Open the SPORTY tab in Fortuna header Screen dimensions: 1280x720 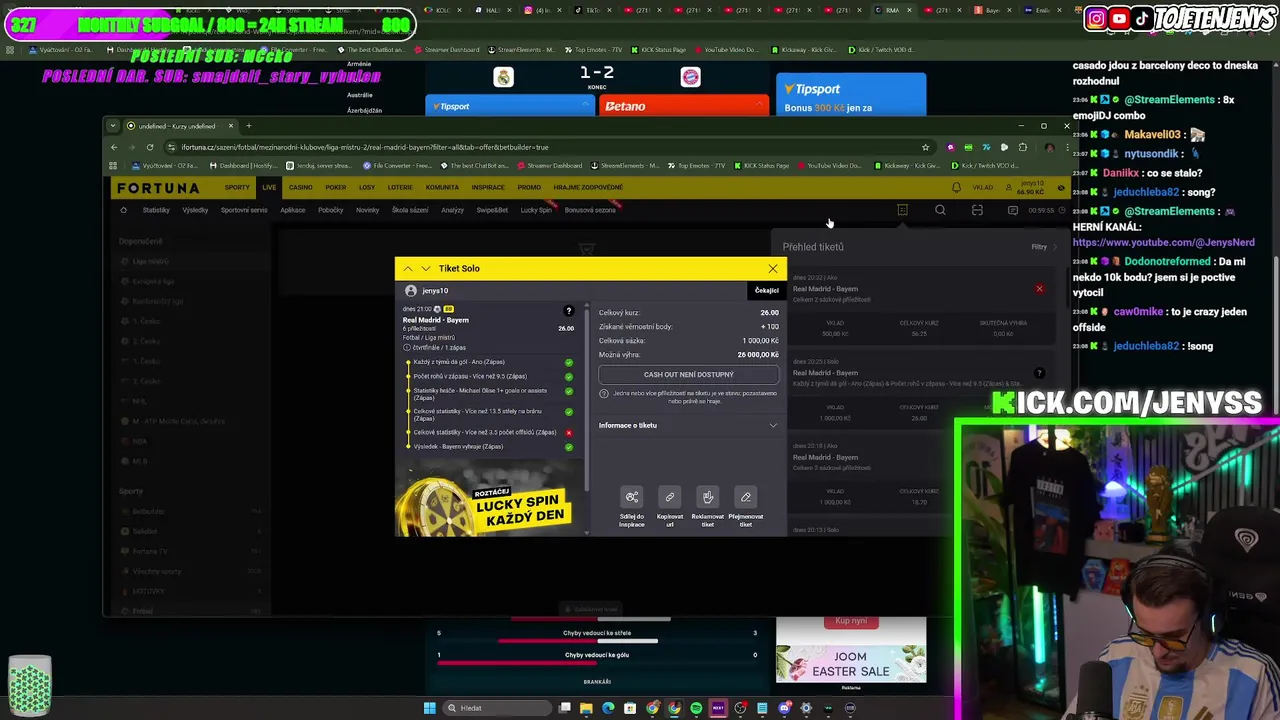click(x=237, y=187)
